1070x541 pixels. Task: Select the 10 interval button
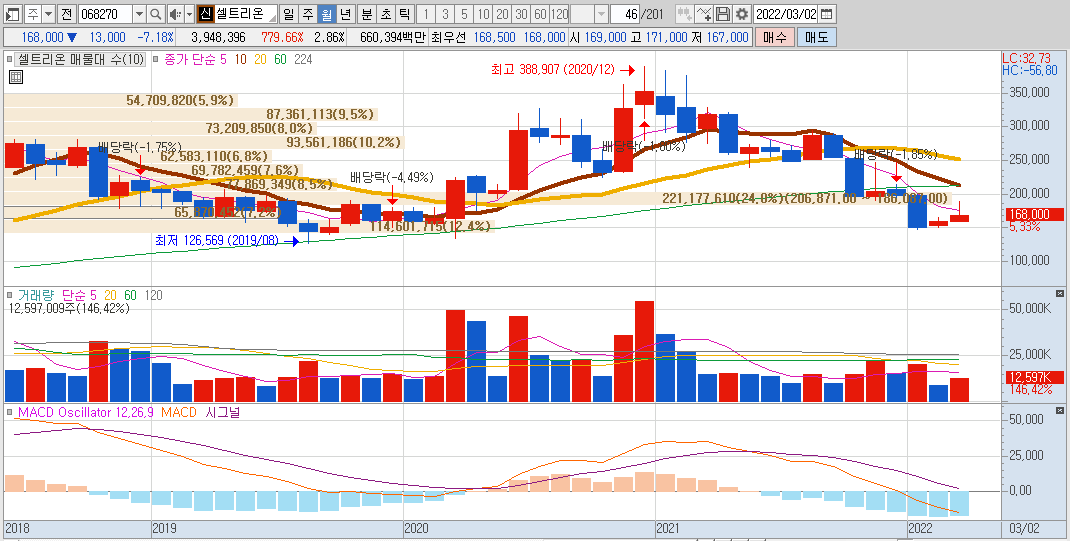pos(483,14)
